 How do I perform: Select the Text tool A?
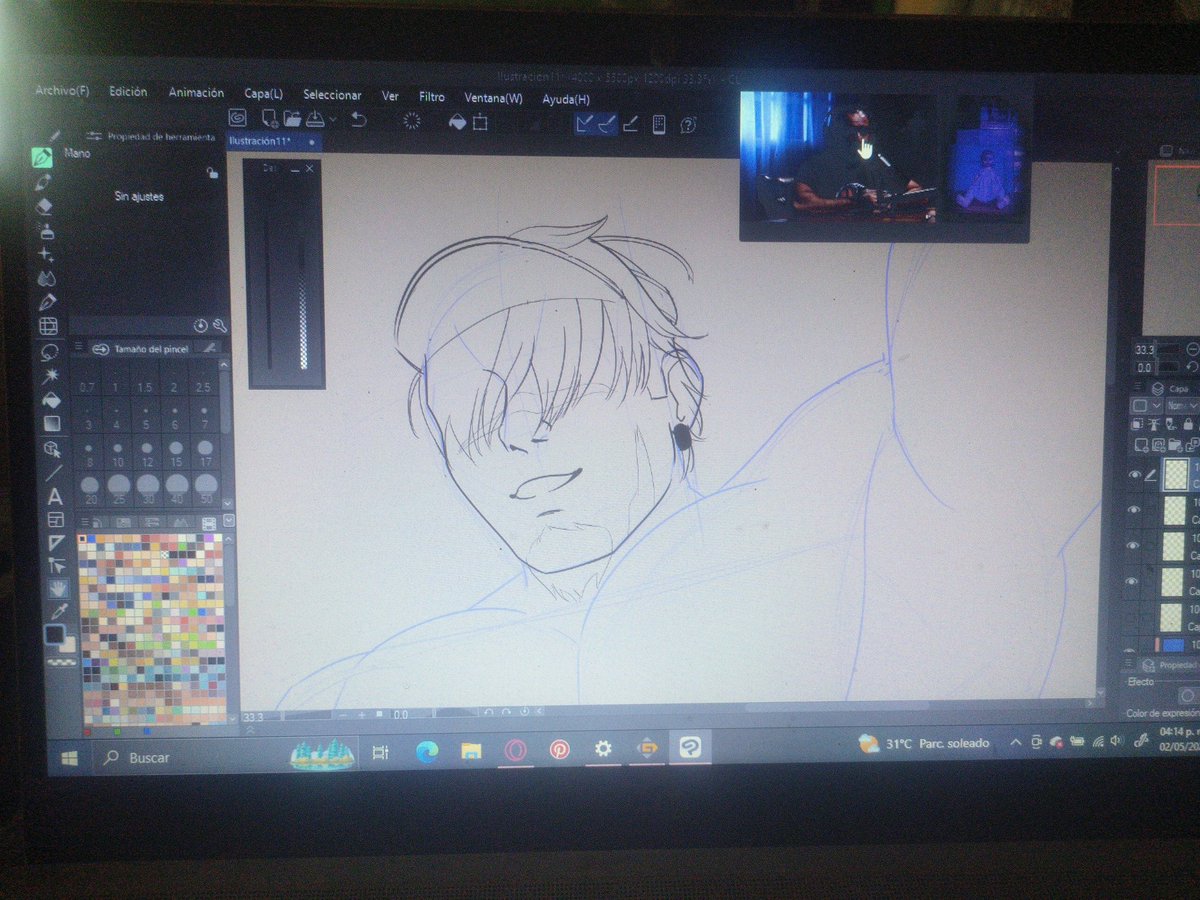click(x=55, y=496)
